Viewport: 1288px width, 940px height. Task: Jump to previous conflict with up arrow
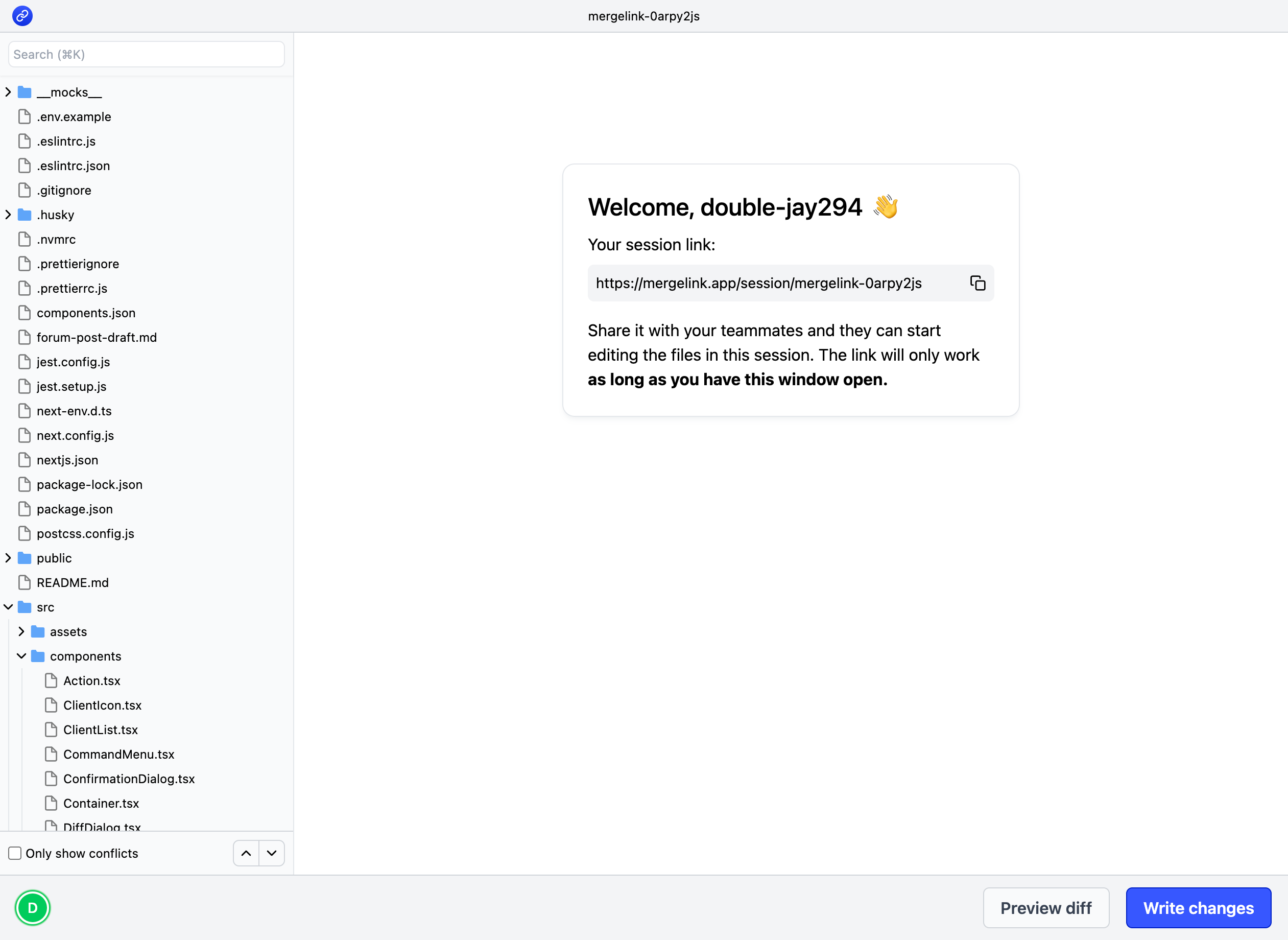click(246, 853)
